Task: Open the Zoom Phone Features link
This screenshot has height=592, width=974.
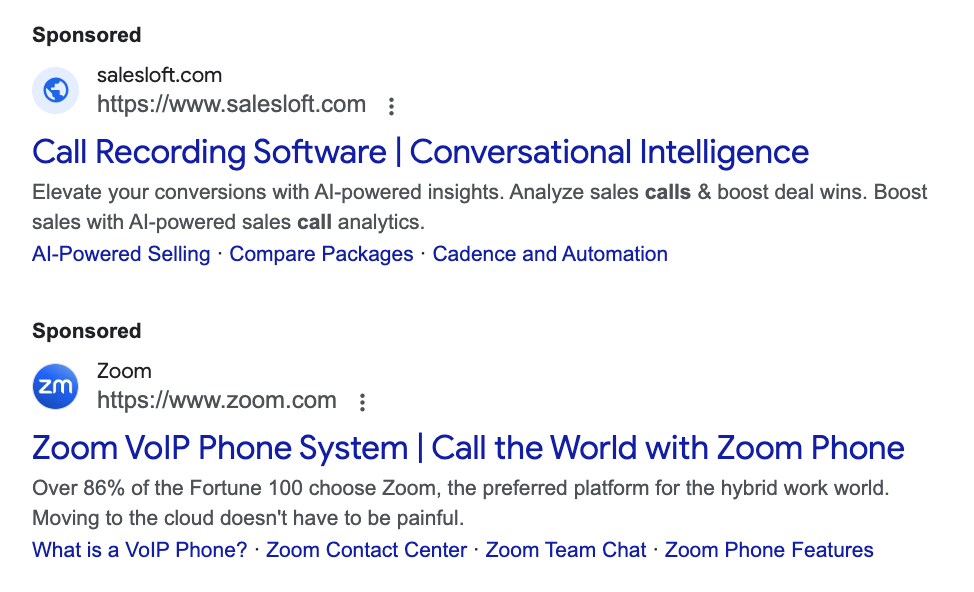Action: (769, 550)
